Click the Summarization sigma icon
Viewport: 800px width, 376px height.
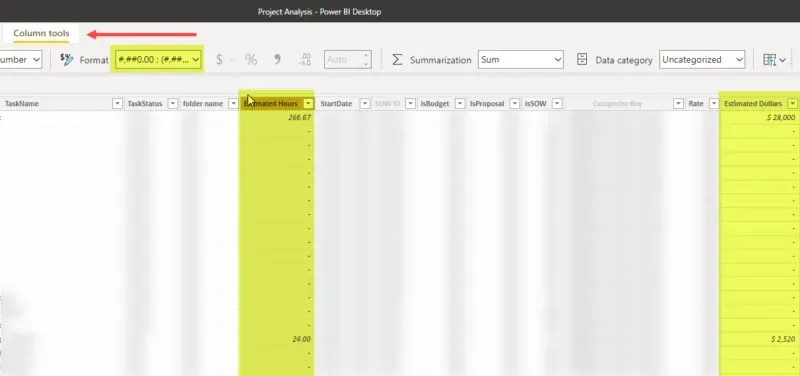pyautogui.click(x=397, y=60)
